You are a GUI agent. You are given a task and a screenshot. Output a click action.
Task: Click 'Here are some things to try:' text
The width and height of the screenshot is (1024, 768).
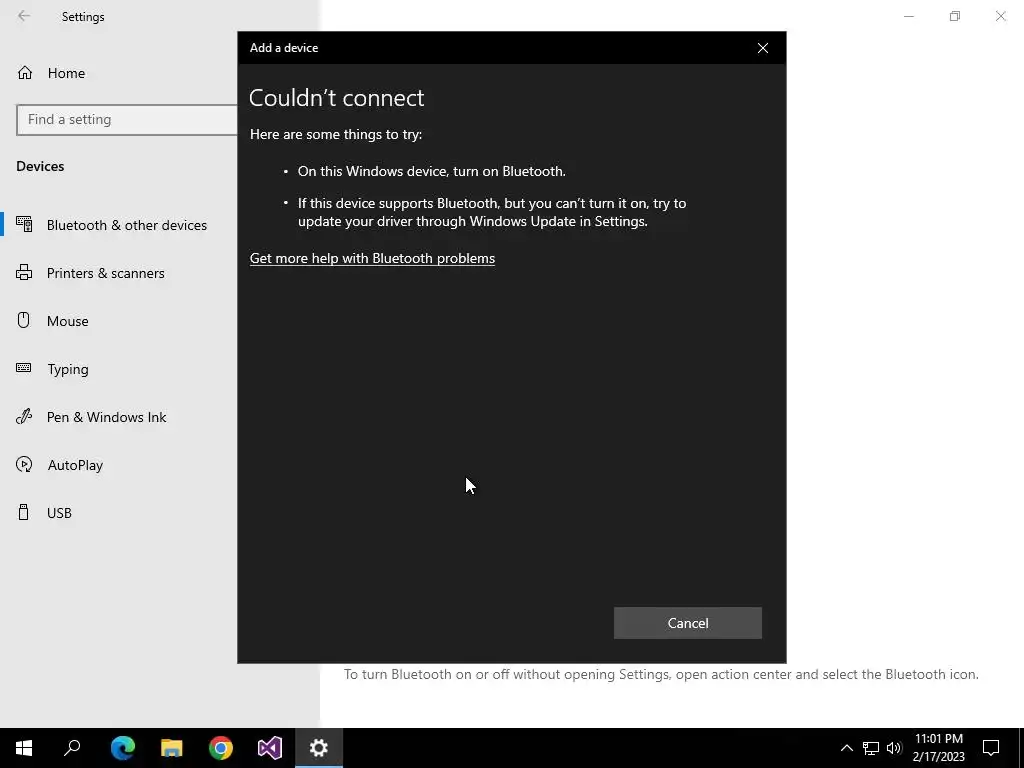[x=336, y=135]
